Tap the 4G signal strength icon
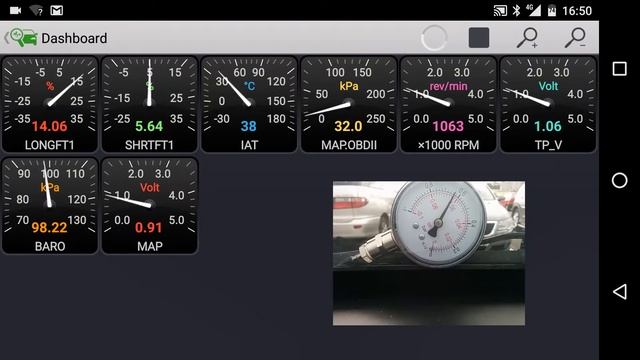640x360 pixels. [x=533, y=10]
